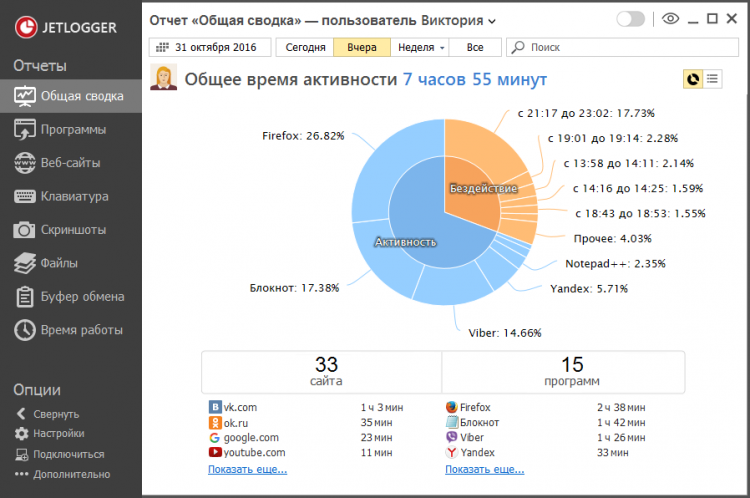Click the Буфер обмена clipboard icon
Screen dimensions: 750x498
pos(24,297)
